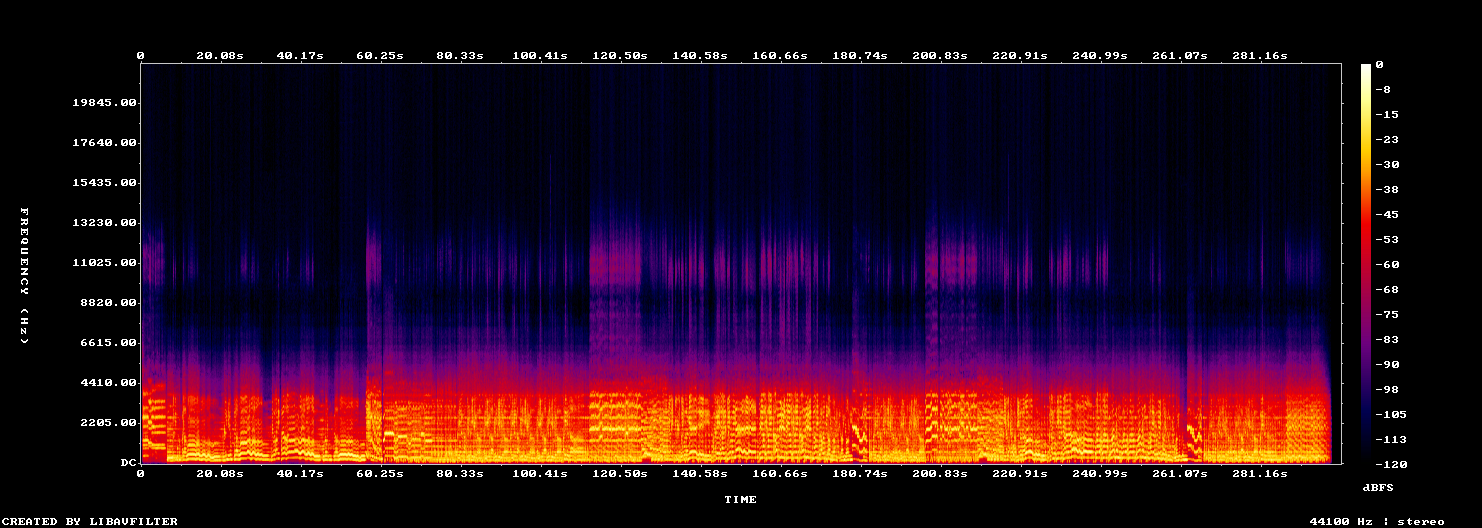Select the TIME axis title
1482x528 pixels.
[x=741, y=499]
